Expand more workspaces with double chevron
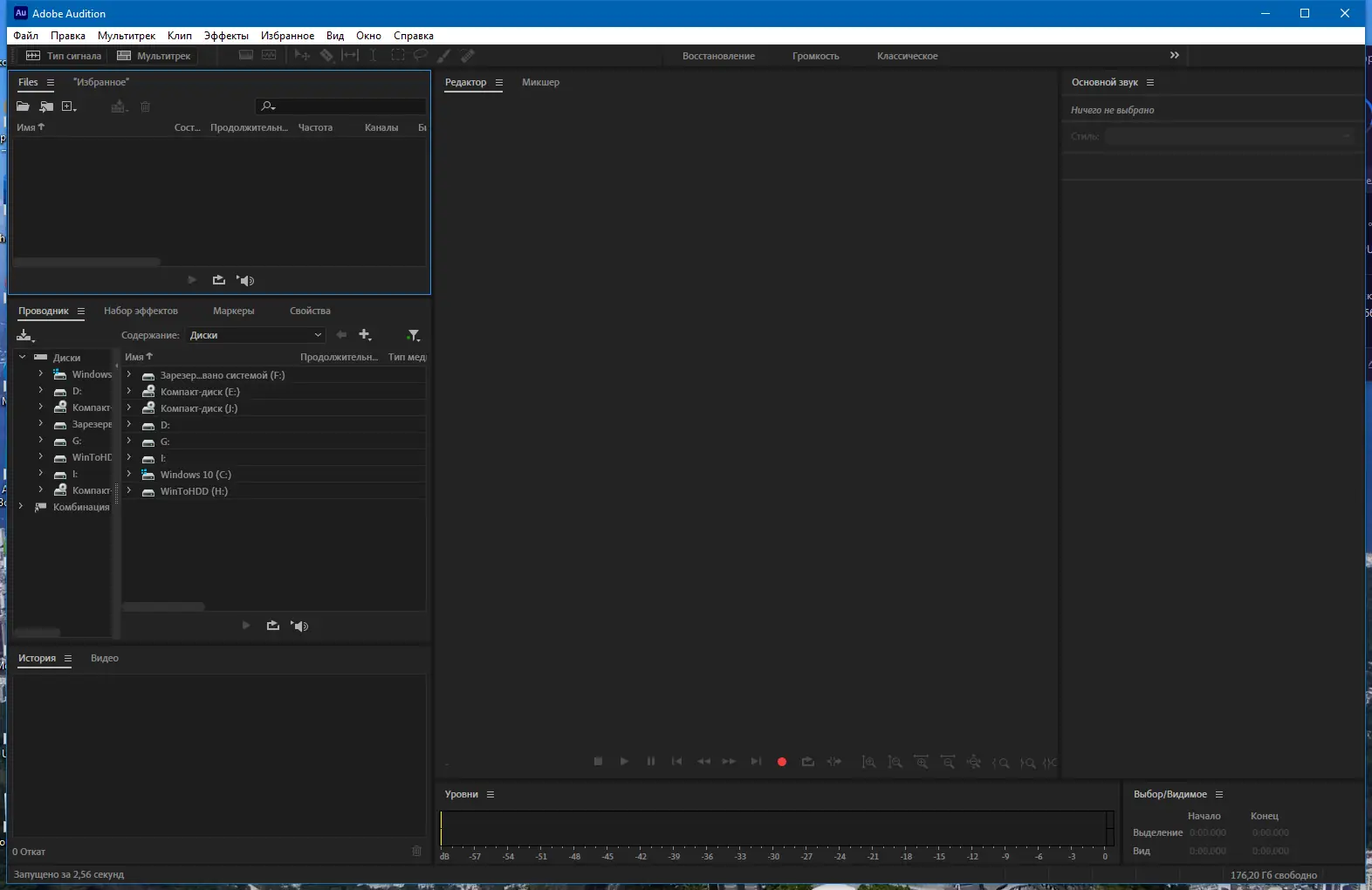This screenshot has height=890, width=1372. [1175, 55]
